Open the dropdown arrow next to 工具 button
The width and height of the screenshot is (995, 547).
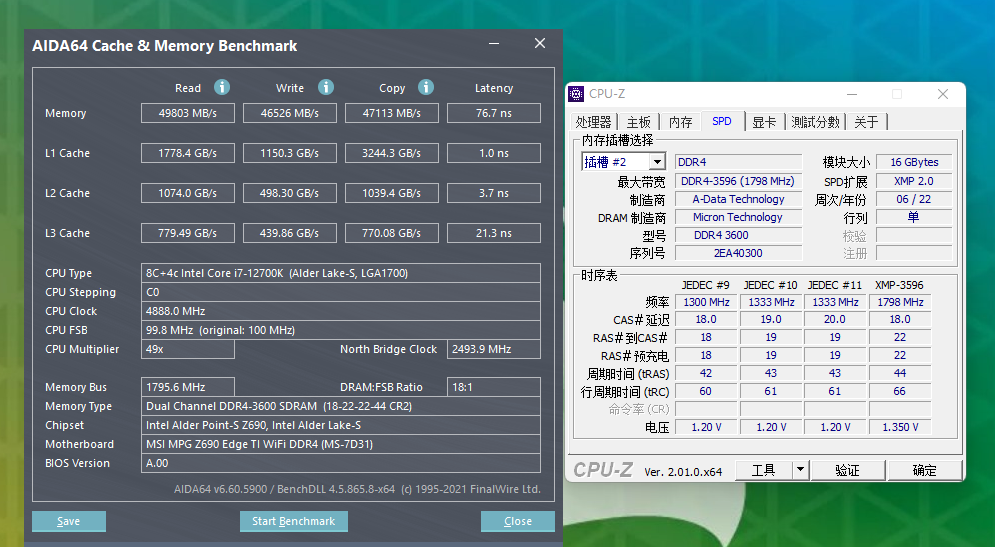(x=800, y=470)
